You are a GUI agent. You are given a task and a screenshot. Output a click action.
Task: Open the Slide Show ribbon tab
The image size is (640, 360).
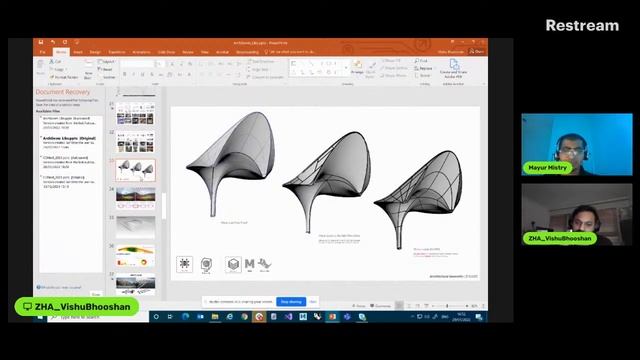point(167,52)
